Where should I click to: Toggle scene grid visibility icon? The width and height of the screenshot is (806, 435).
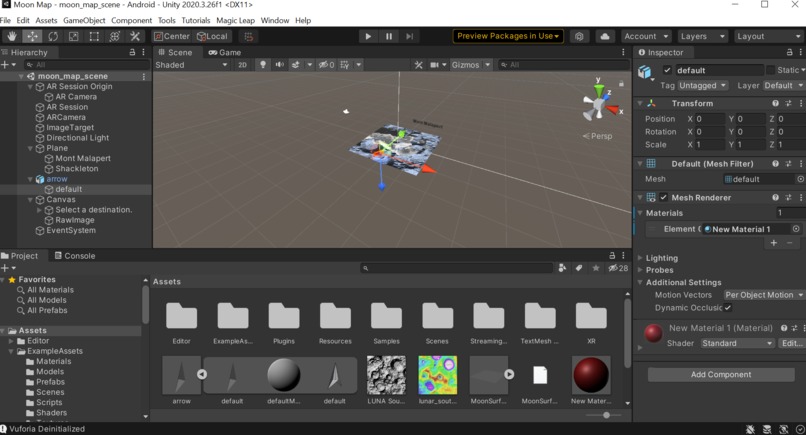344,65
